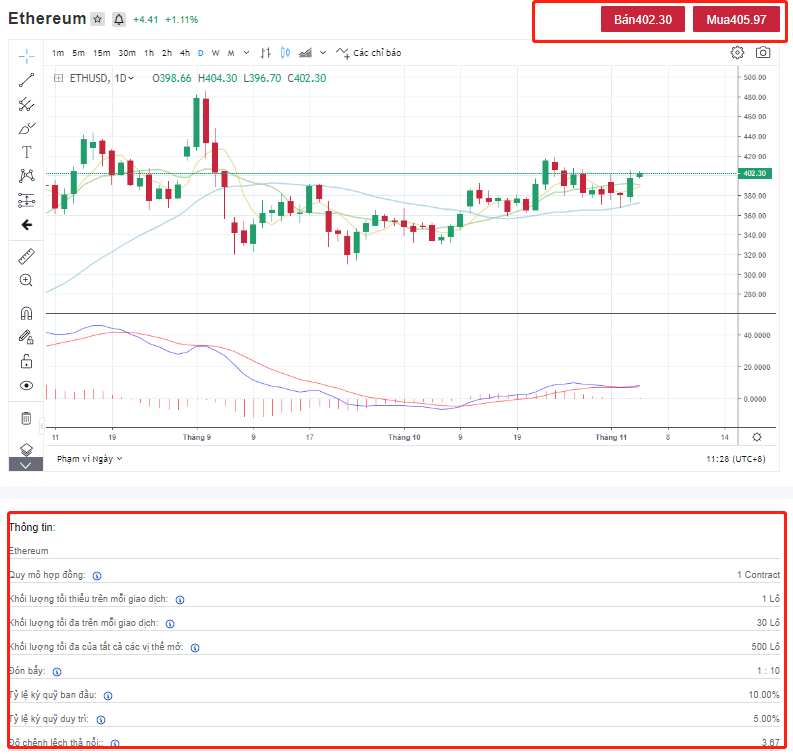The height and width of the screenshot is (754, 793).
Task: Toggle hide all drawings eye icon
Action: [27, 385]
